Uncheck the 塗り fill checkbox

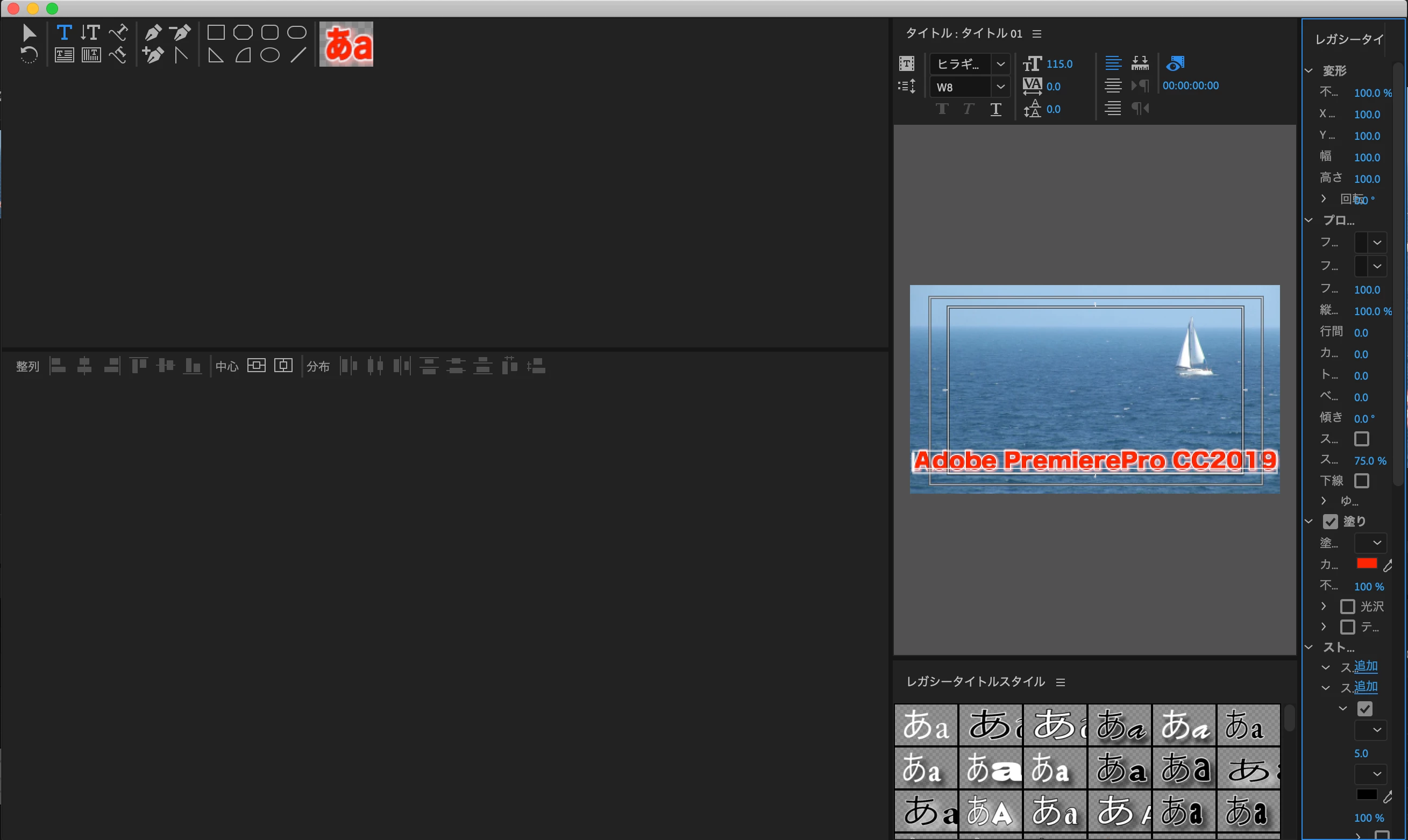coord(1330,521)
